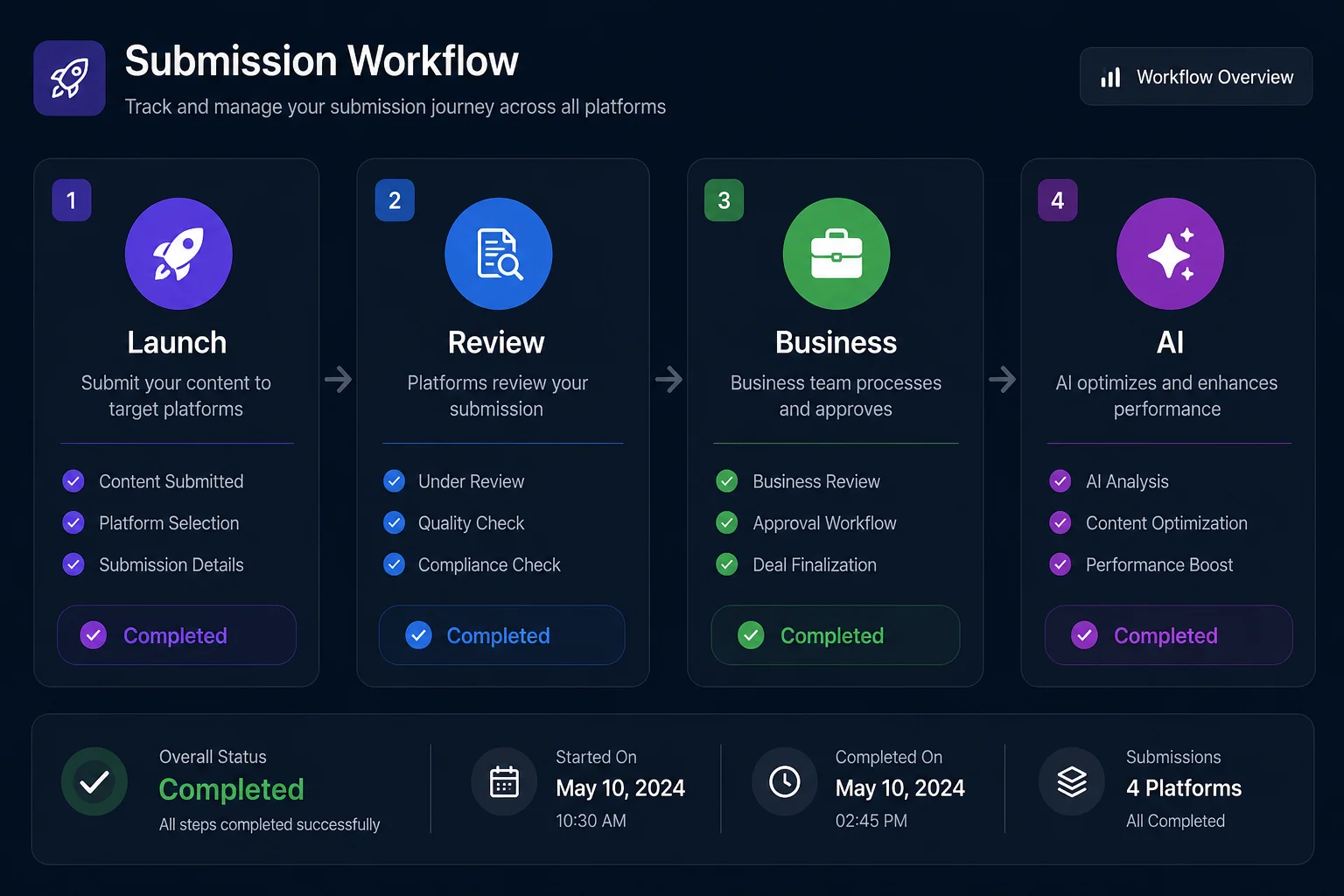Click the Overall Status checkmark circle icon
This screenshot has width=1344, height=896.
[94, 781]
